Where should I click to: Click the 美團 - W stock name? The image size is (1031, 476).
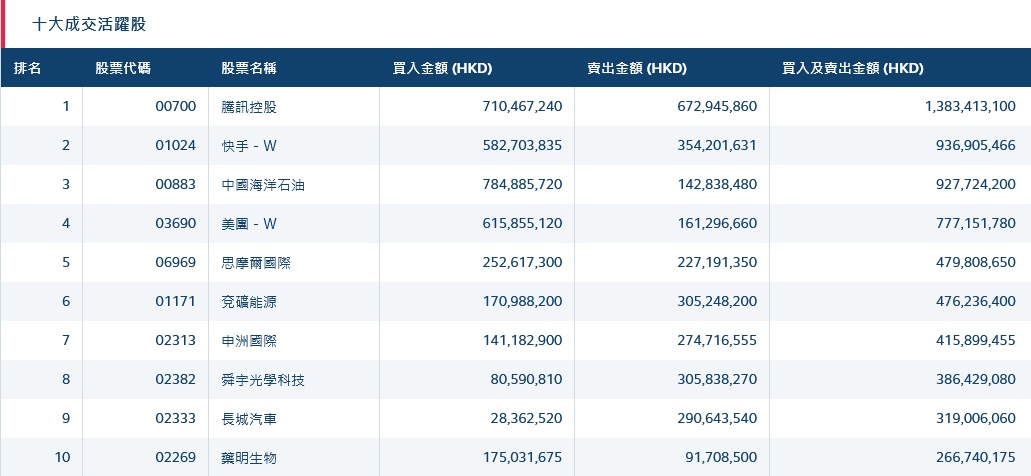[x=250, y=224]
